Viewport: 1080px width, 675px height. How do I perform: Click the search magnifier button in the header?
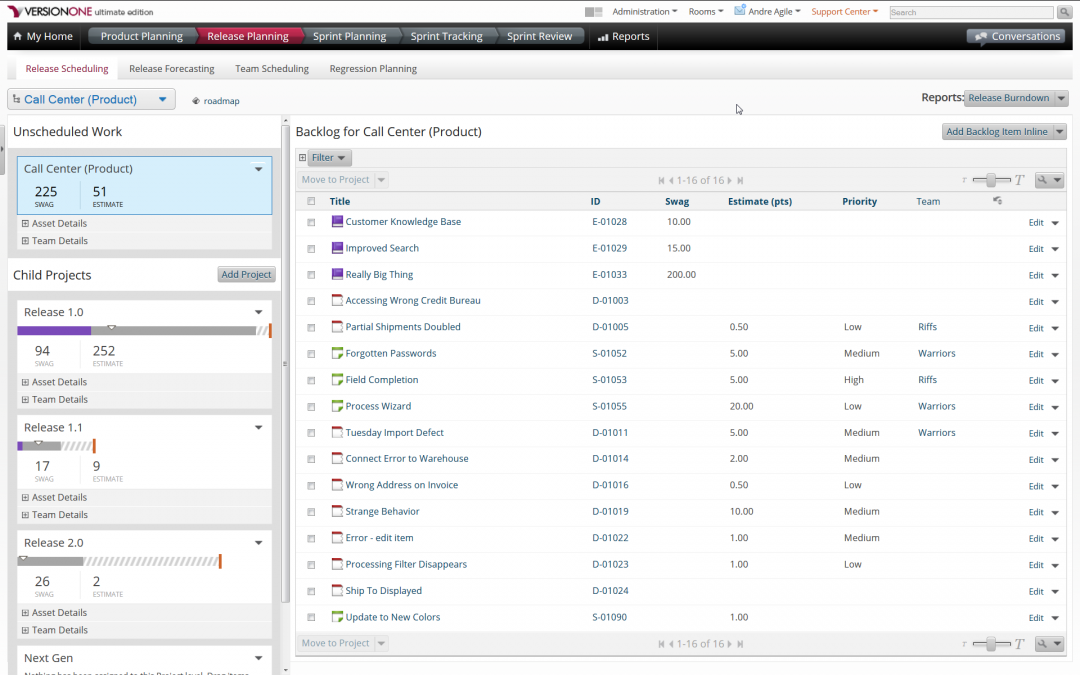point(1065,12)
